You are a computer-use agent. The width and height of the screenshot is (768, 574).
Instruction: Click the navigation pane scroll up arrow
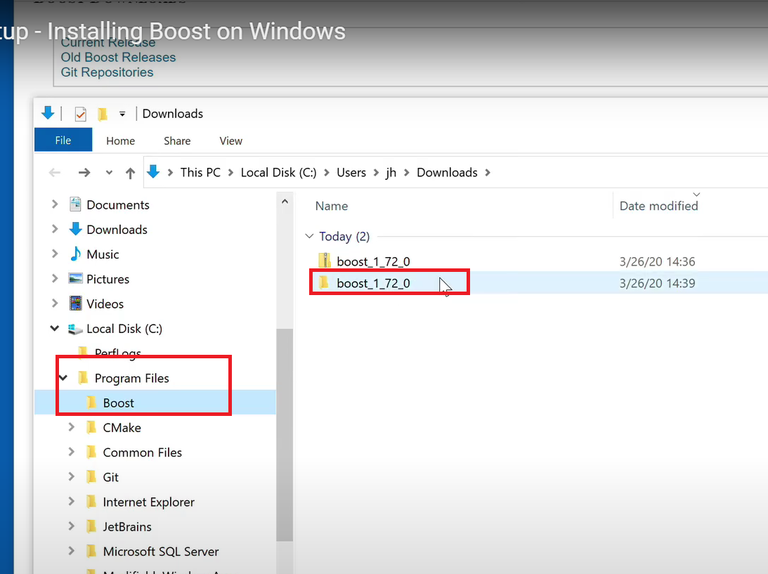(285, 201)
